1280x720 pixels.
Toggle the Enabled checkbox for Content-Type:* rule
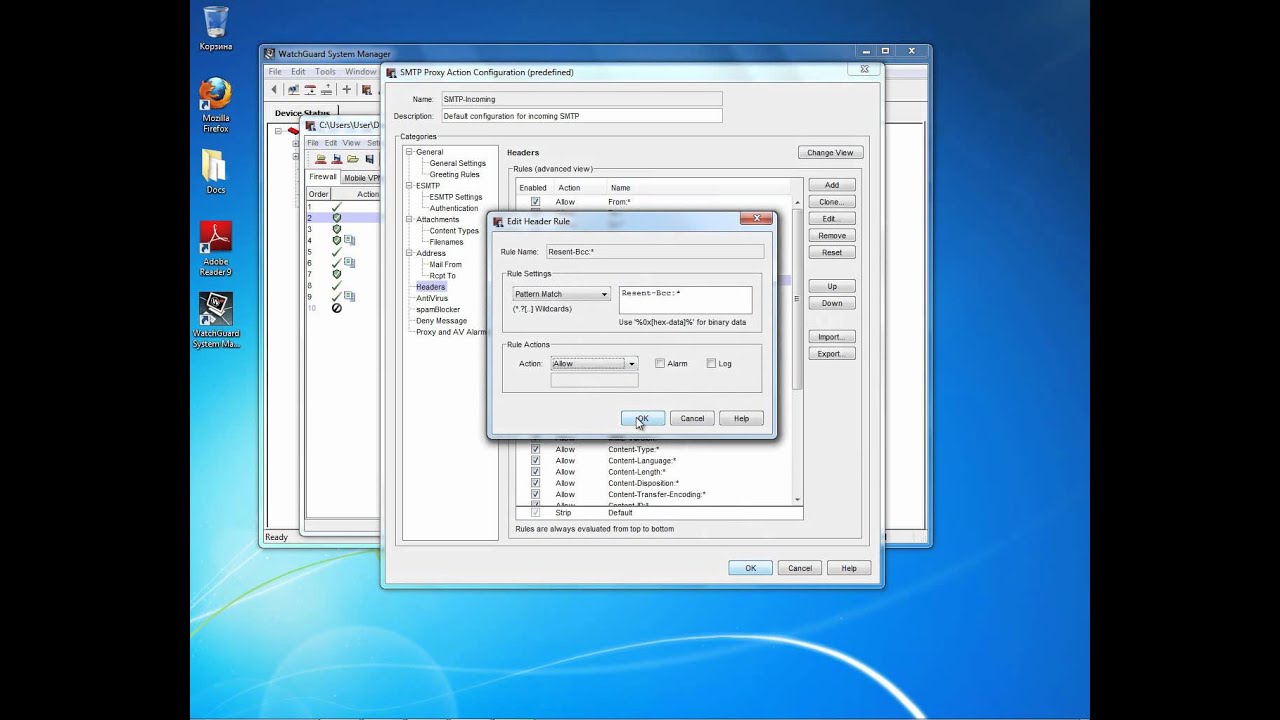pos(535,449)
